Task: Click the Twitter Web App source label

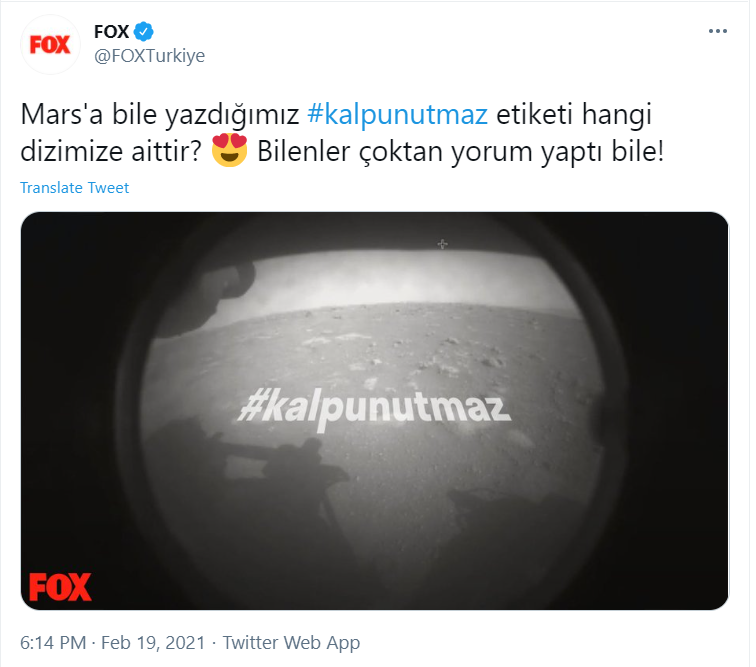Action: (x=291, y=643)
